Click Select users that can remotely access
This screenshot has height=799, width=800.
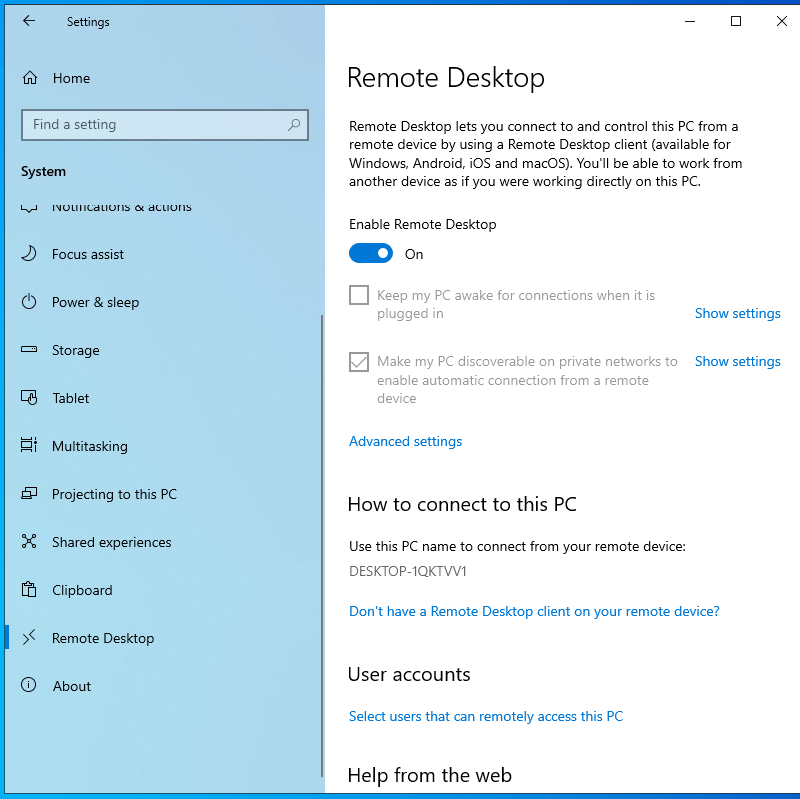[486, 716]
